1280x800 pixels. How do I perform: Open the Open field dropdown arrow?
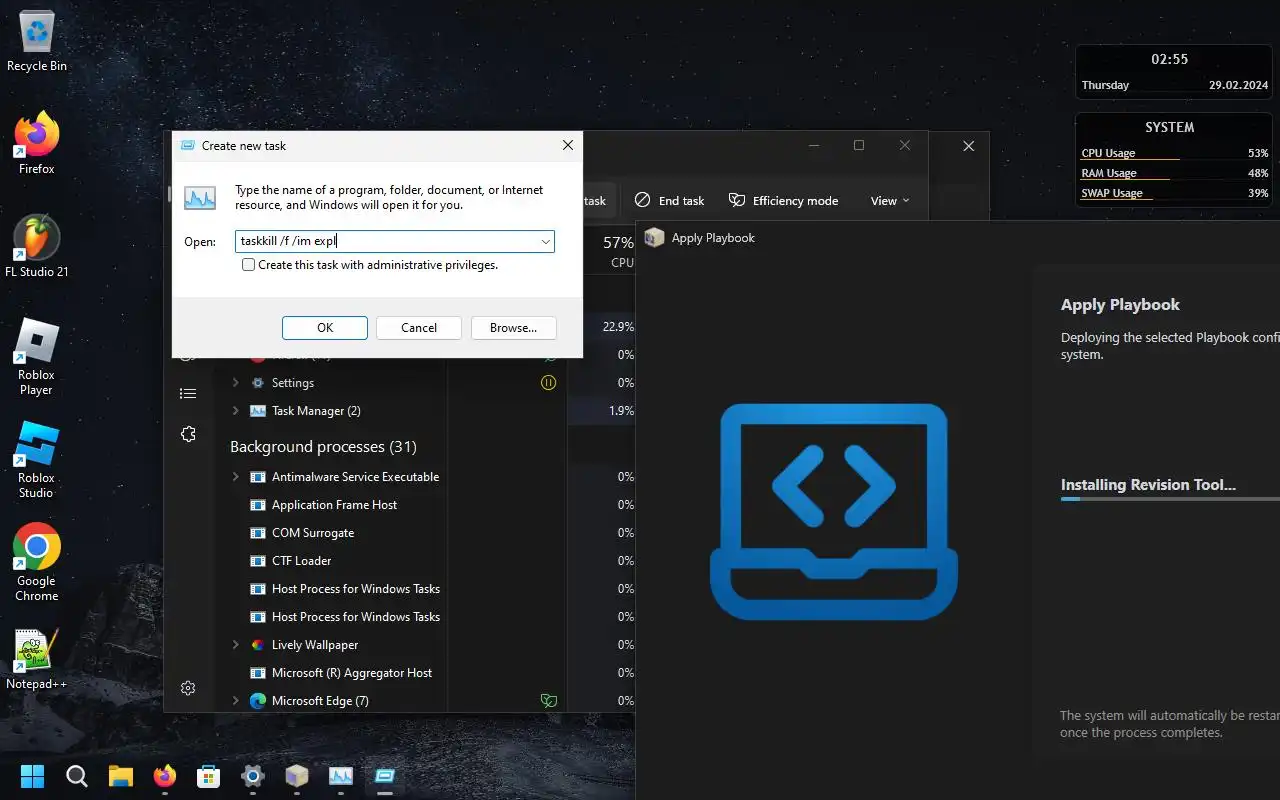coord(546,241)
